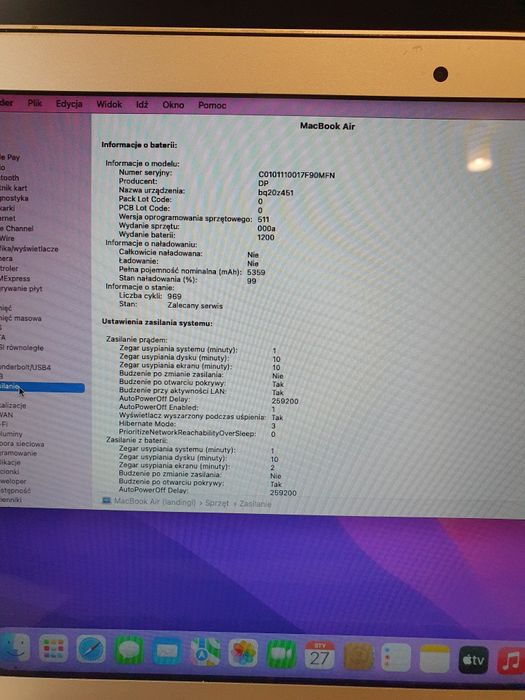Select Czytnik kart sidebar entry
525x700 pixels.
pos(13,188)
